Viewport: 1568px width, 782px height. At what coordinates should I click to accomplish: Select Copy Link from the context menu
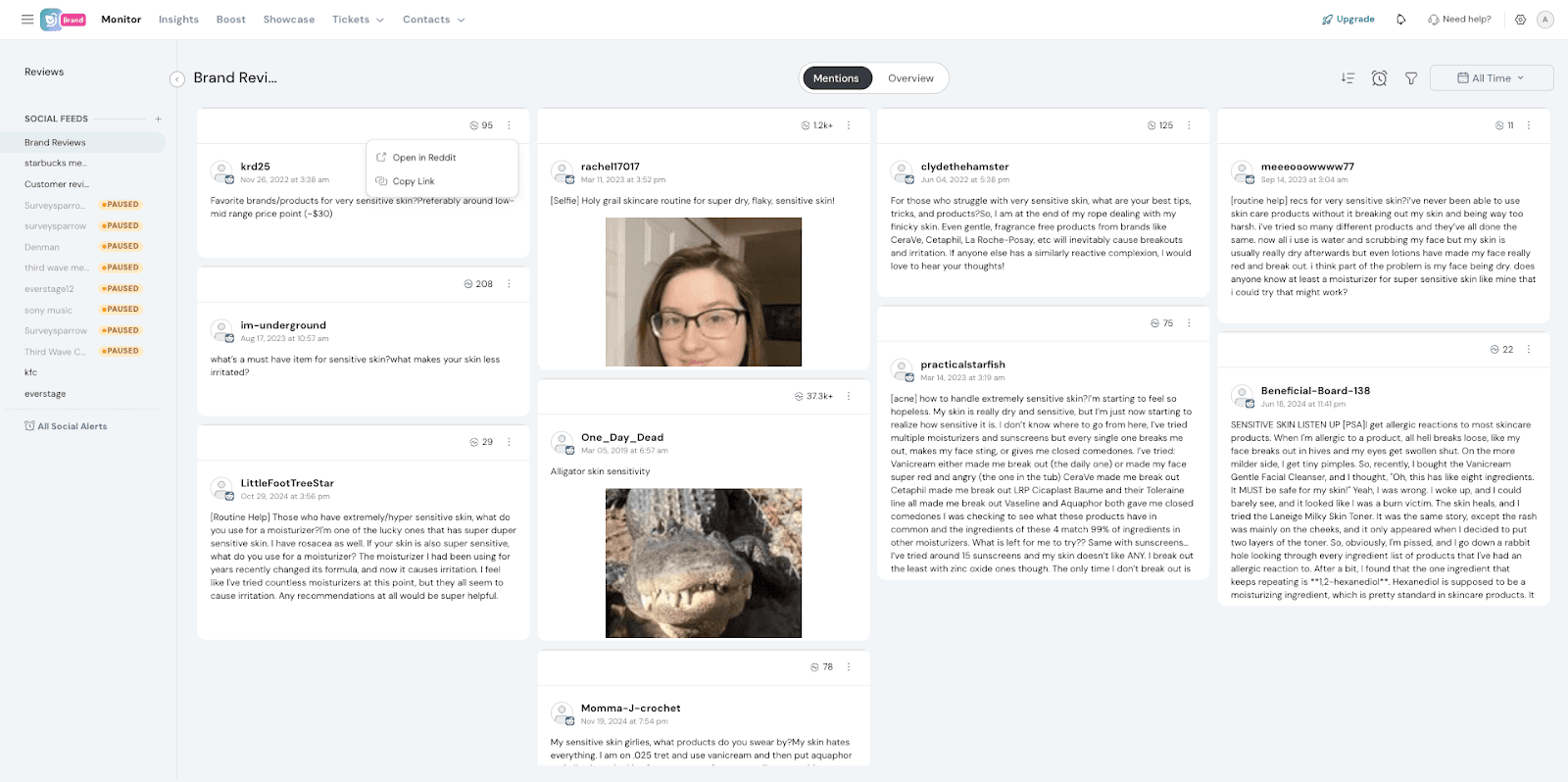coord(413,181)
